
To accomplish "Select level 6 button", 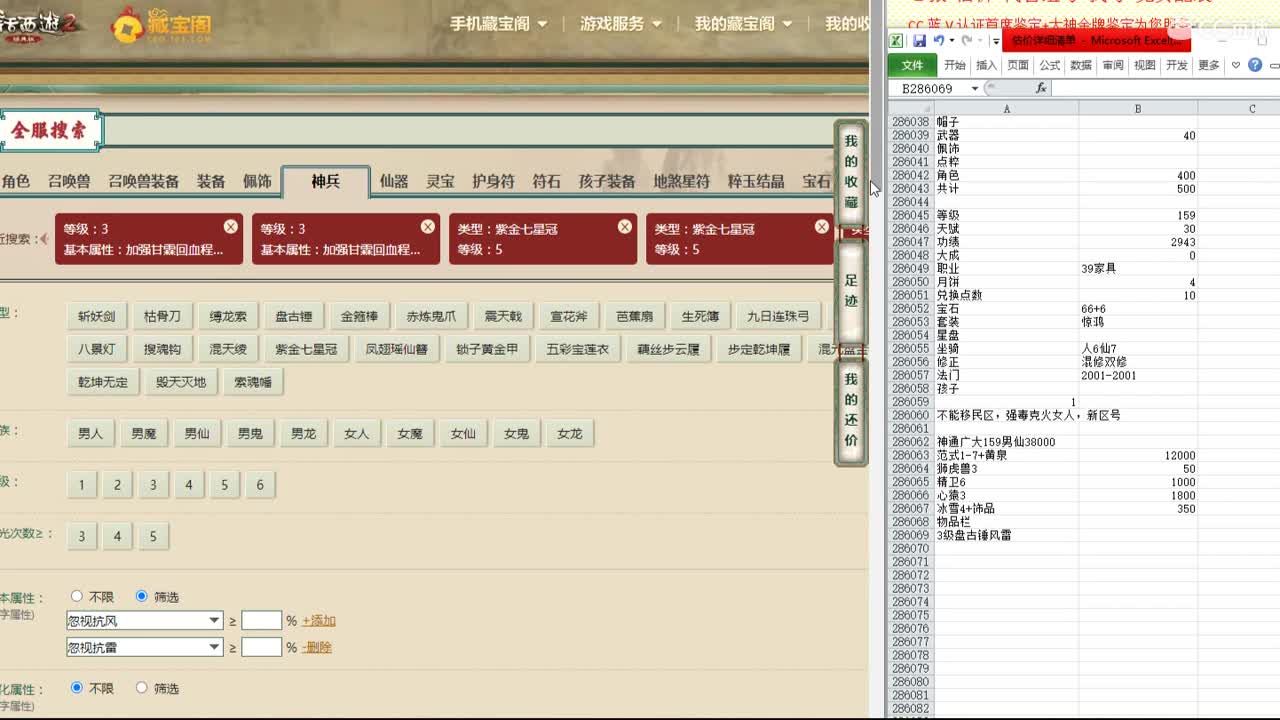I will click(x=260, y=485).
